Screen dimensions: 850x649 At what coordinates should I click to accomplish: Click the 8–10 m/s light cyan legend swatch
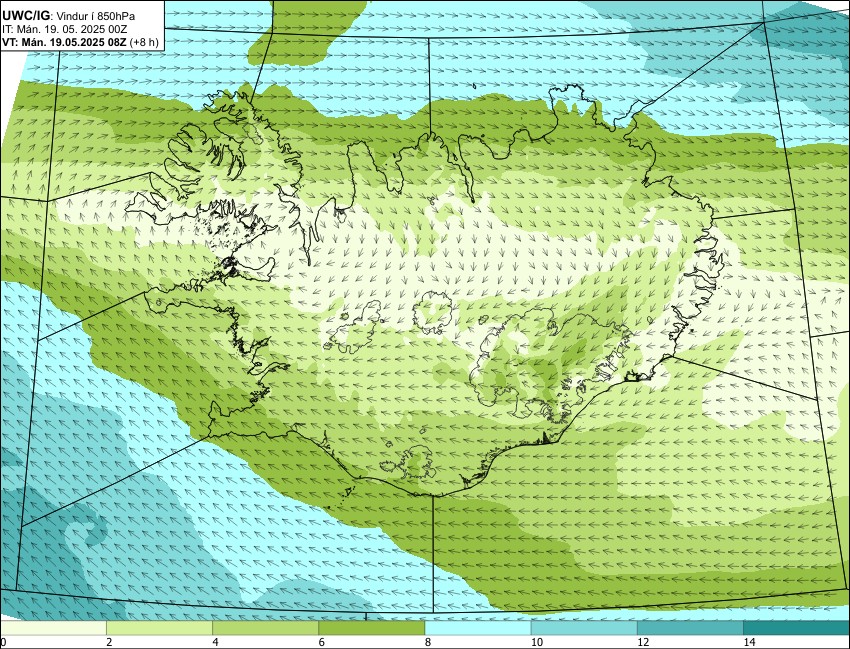click(x=478, y=628)
